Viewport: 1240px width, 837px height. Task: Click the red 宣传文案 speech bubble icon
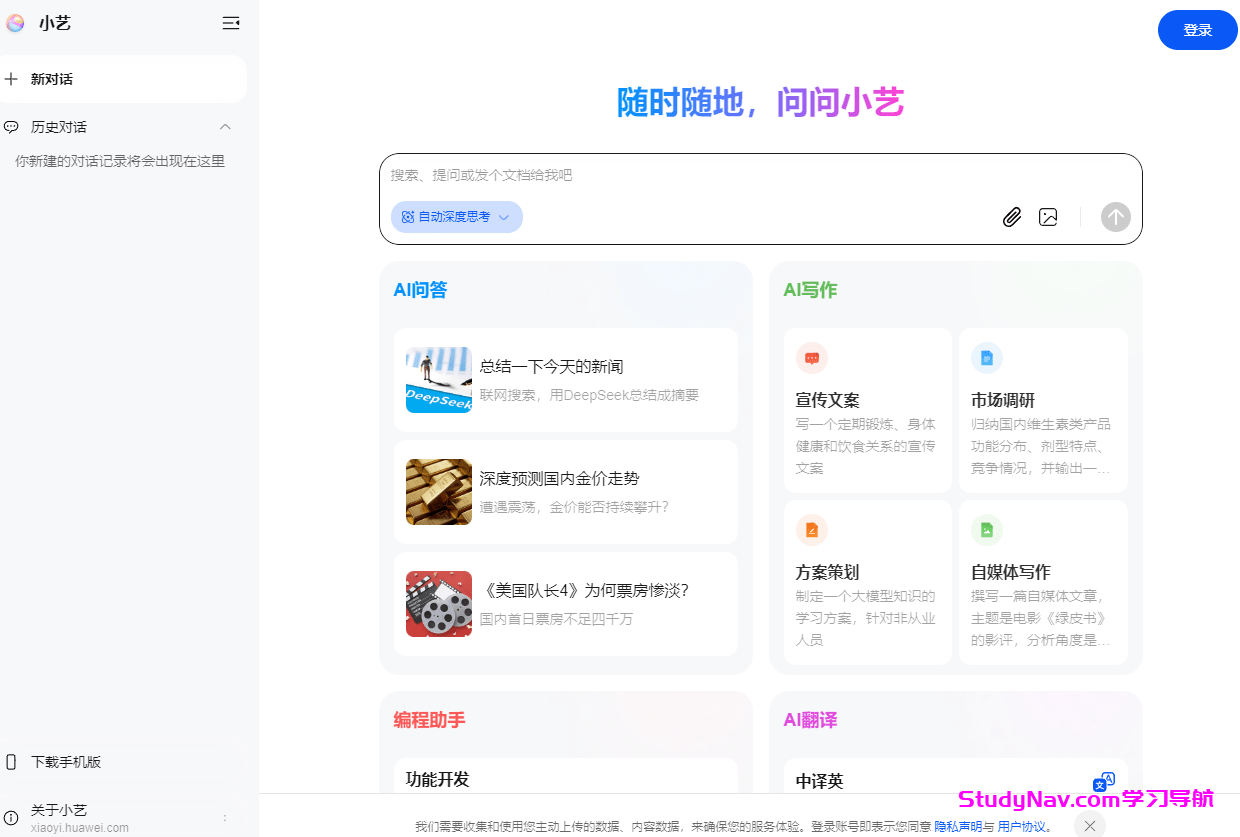click(x=812, y=358)
